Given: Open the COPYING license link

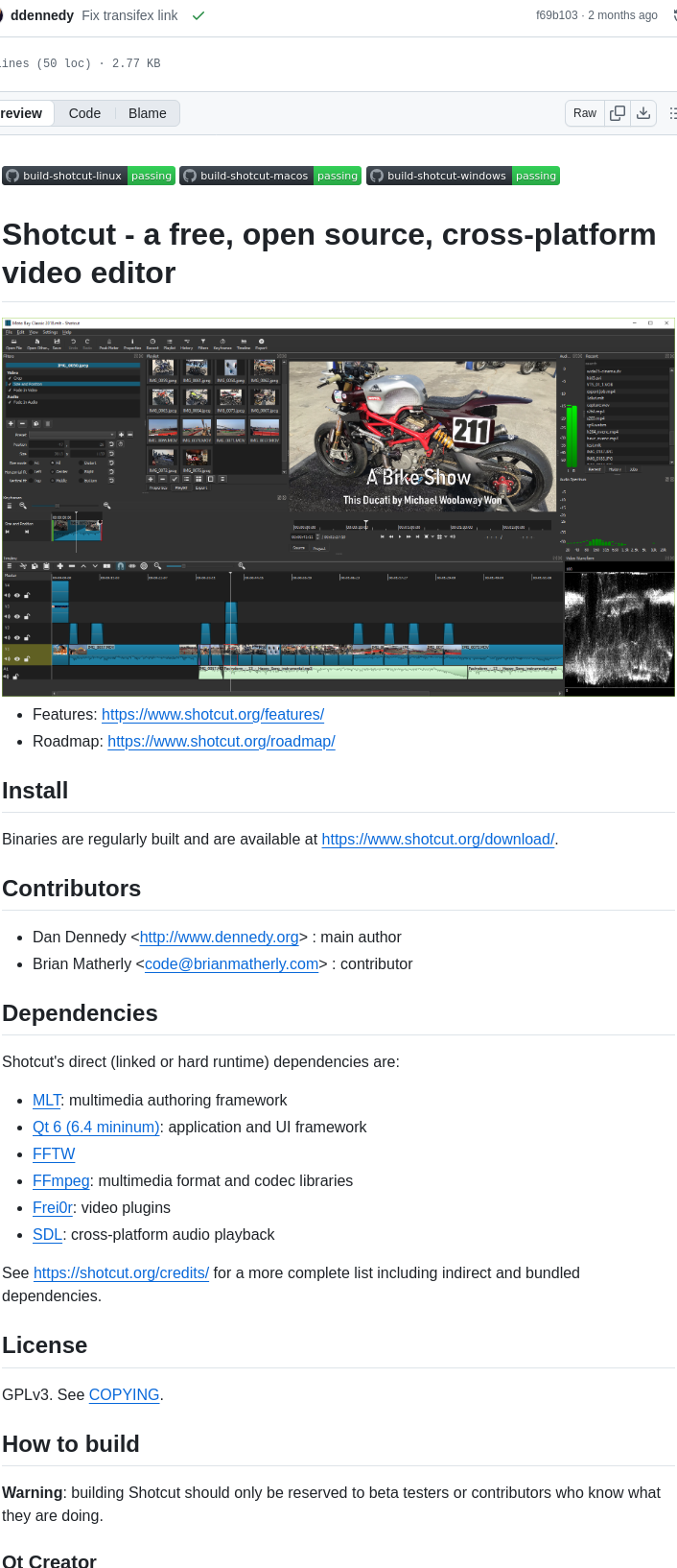Looking at the screenshot, I should 124,1394.
